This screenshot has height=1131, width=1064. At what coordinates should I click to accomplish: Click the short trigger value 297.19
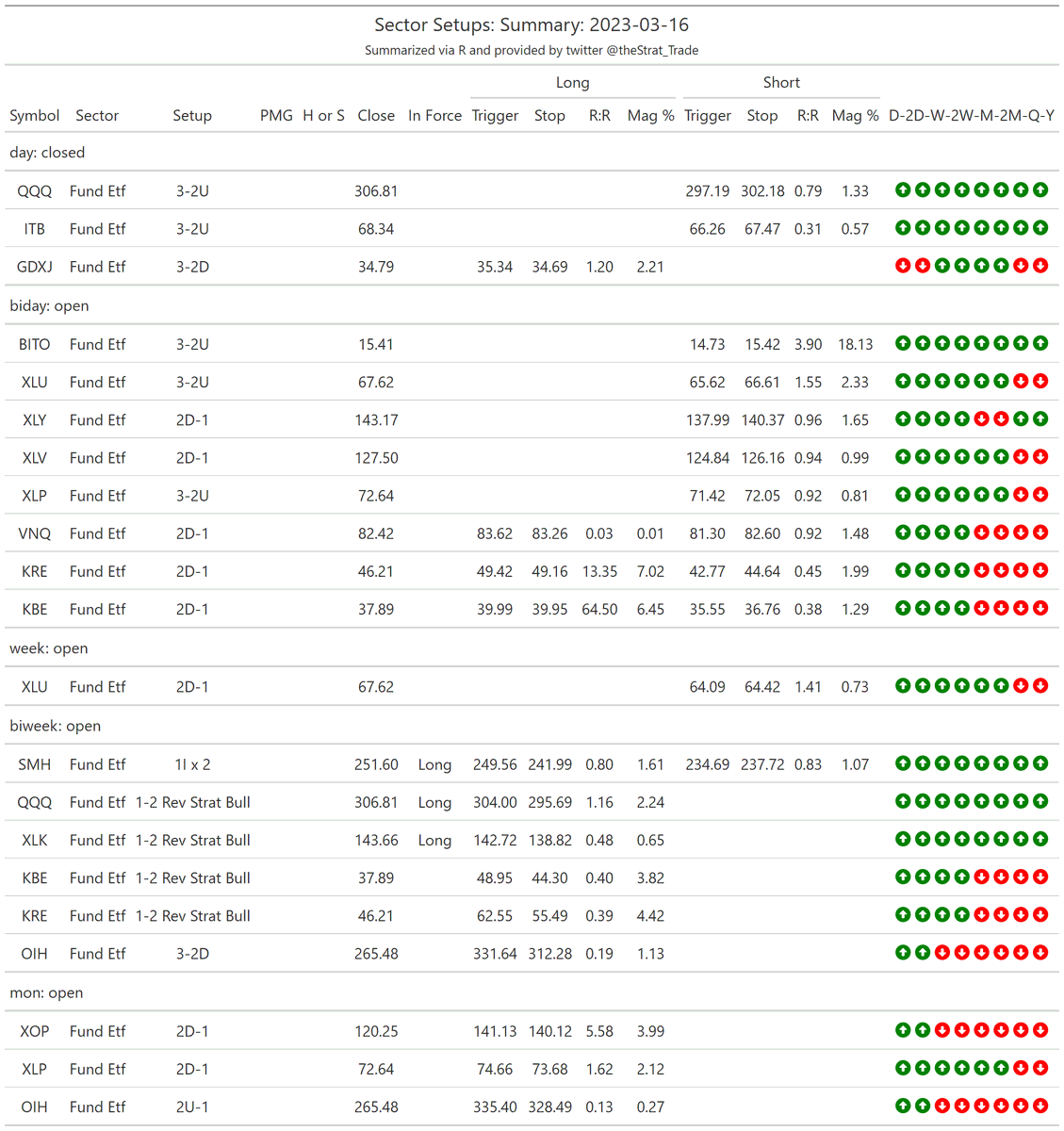point(708,190)
